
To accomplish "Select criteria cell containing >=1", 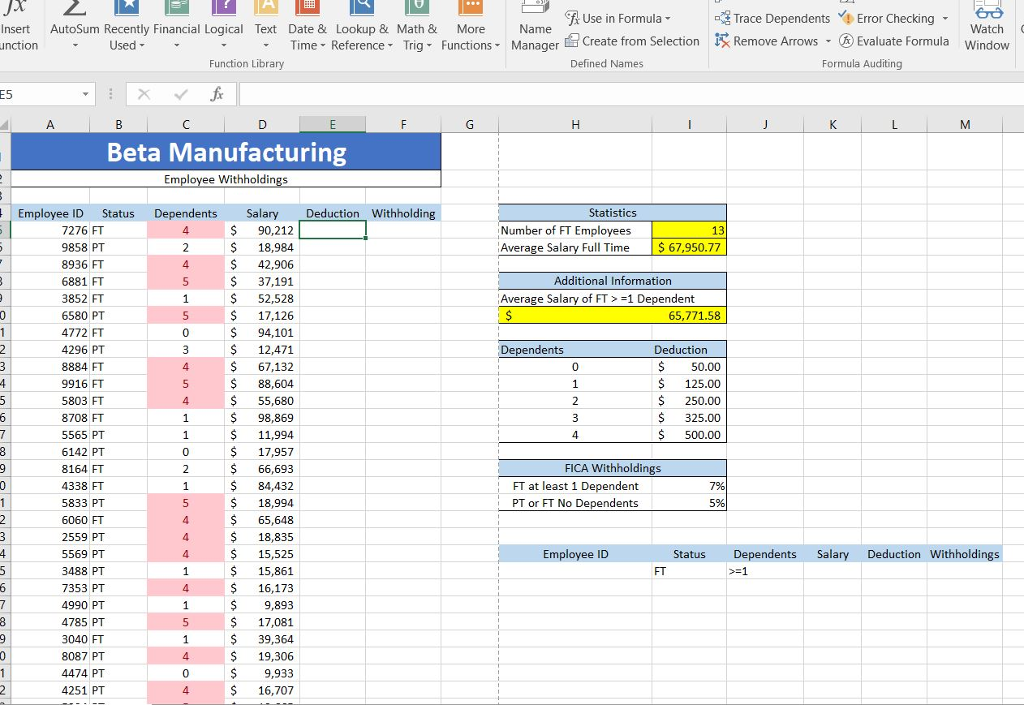I will click(x=765, y=571).
